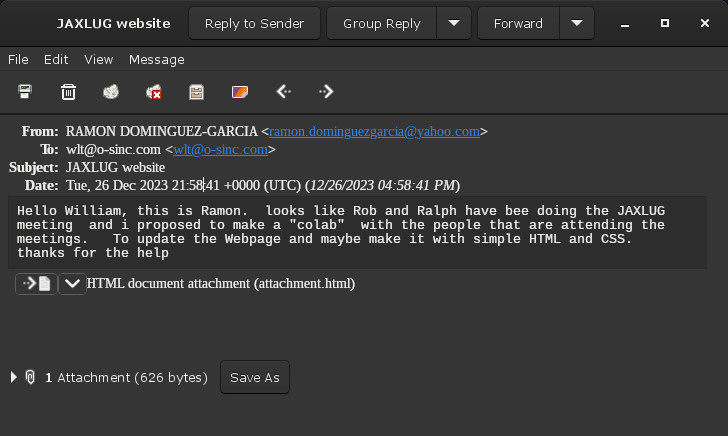Click the Group Reply button

point(382,23)
